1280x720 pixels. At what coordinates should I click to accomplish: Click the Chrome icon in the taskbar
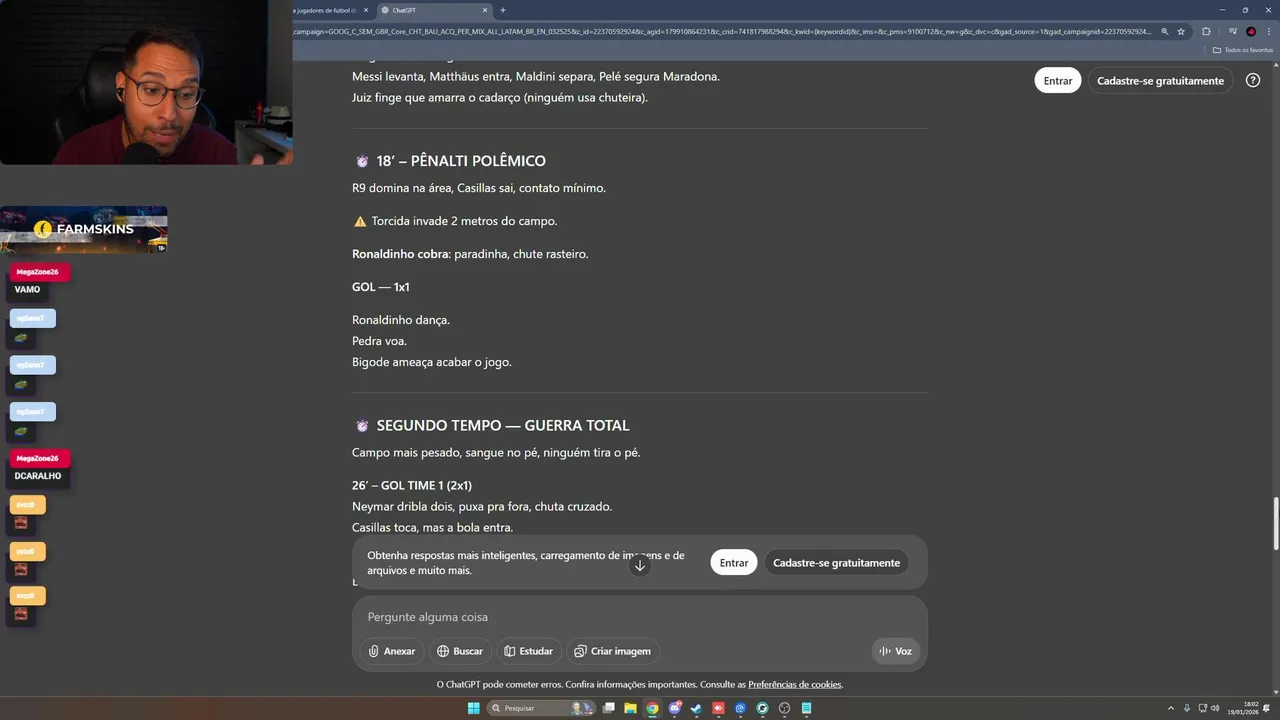click(653, 708)
